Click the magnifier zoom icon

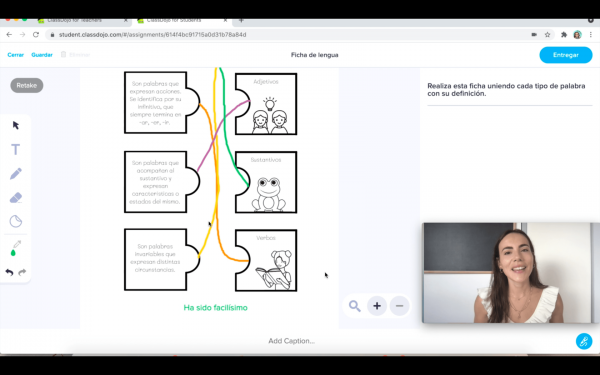coord(355,306)
